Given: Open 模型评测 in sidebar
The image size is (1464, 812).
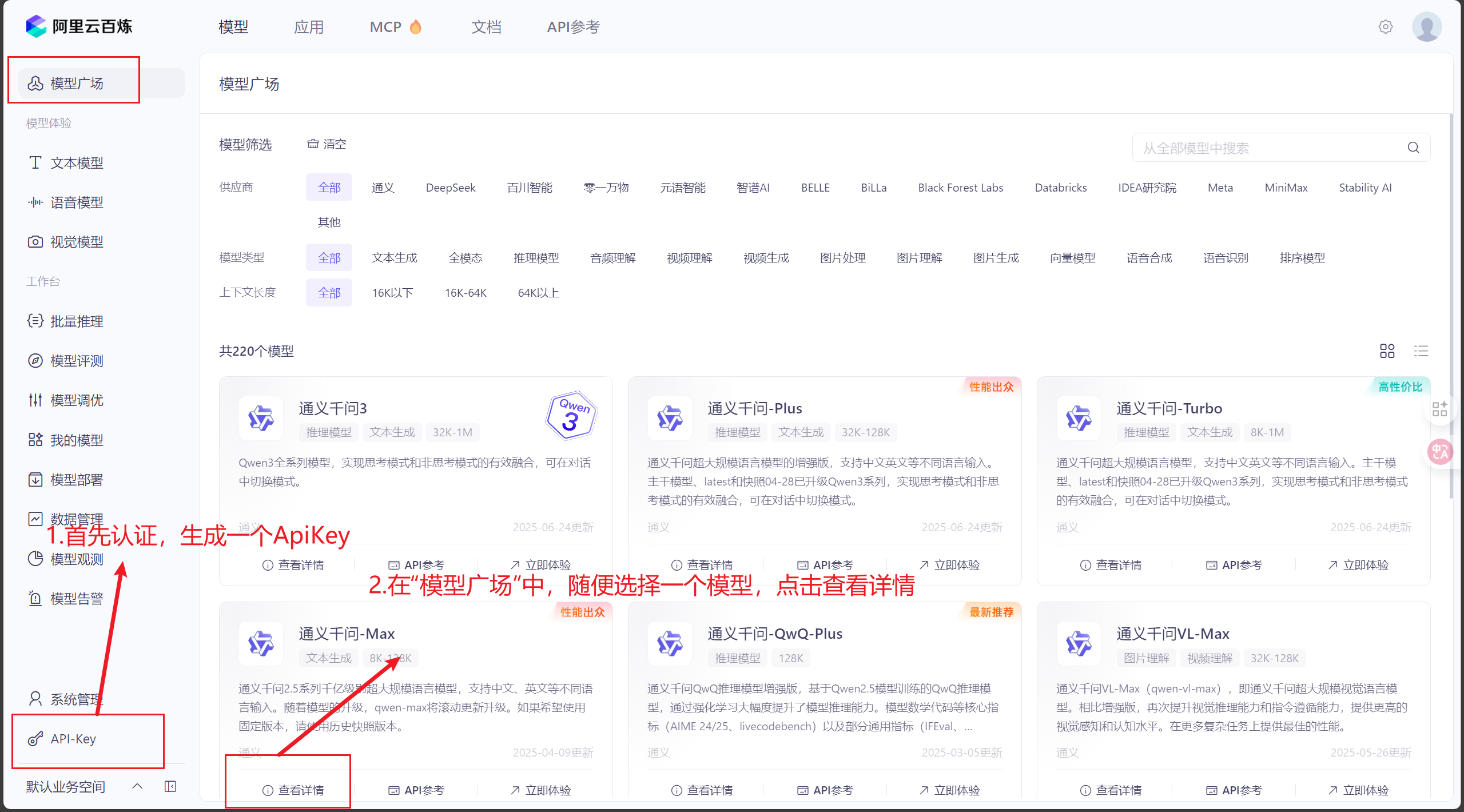Looking at the screenshot, I should point(77,361).
